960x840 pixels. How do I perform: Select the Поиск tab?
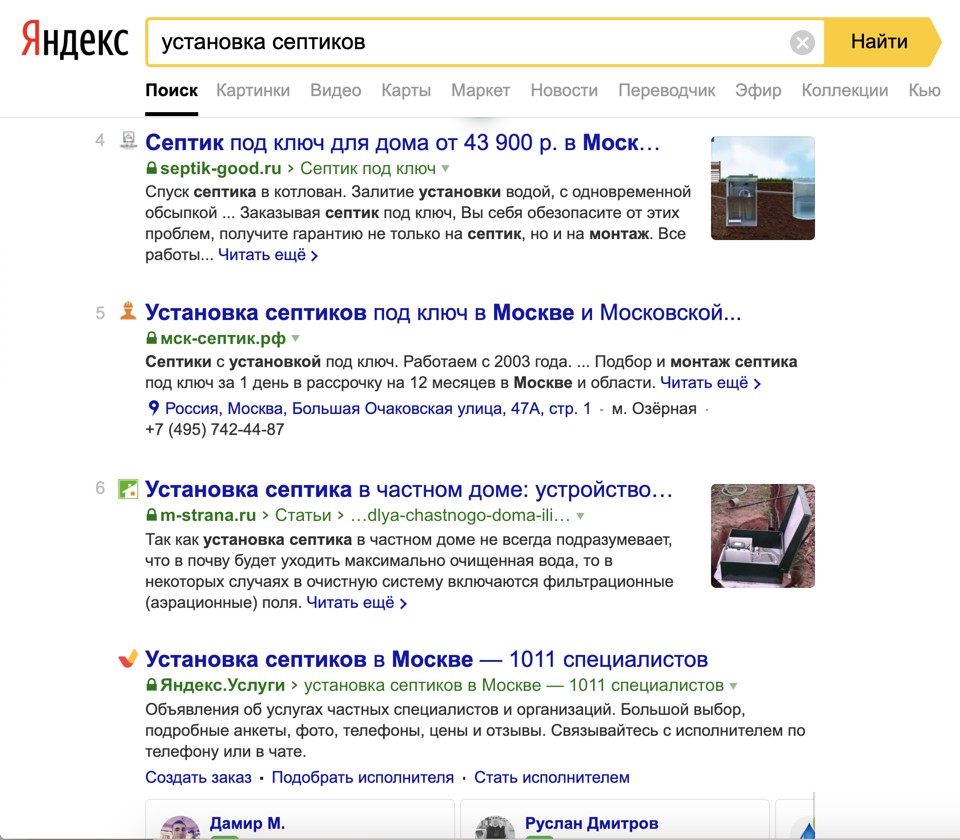coord(171,91)
